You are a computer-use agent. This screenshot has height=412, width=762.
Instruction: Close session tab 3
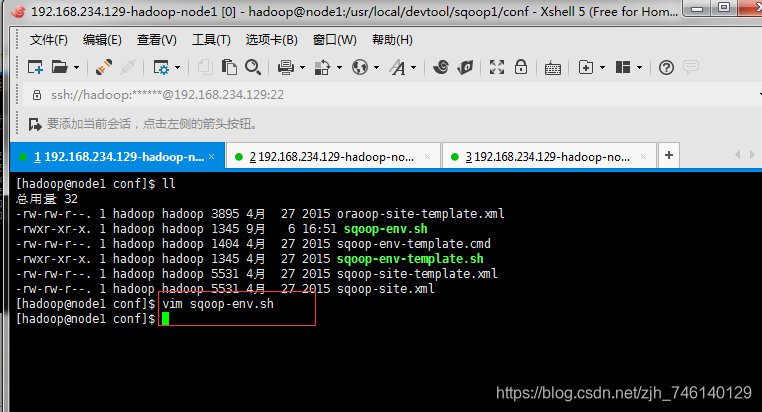[643, 156]
